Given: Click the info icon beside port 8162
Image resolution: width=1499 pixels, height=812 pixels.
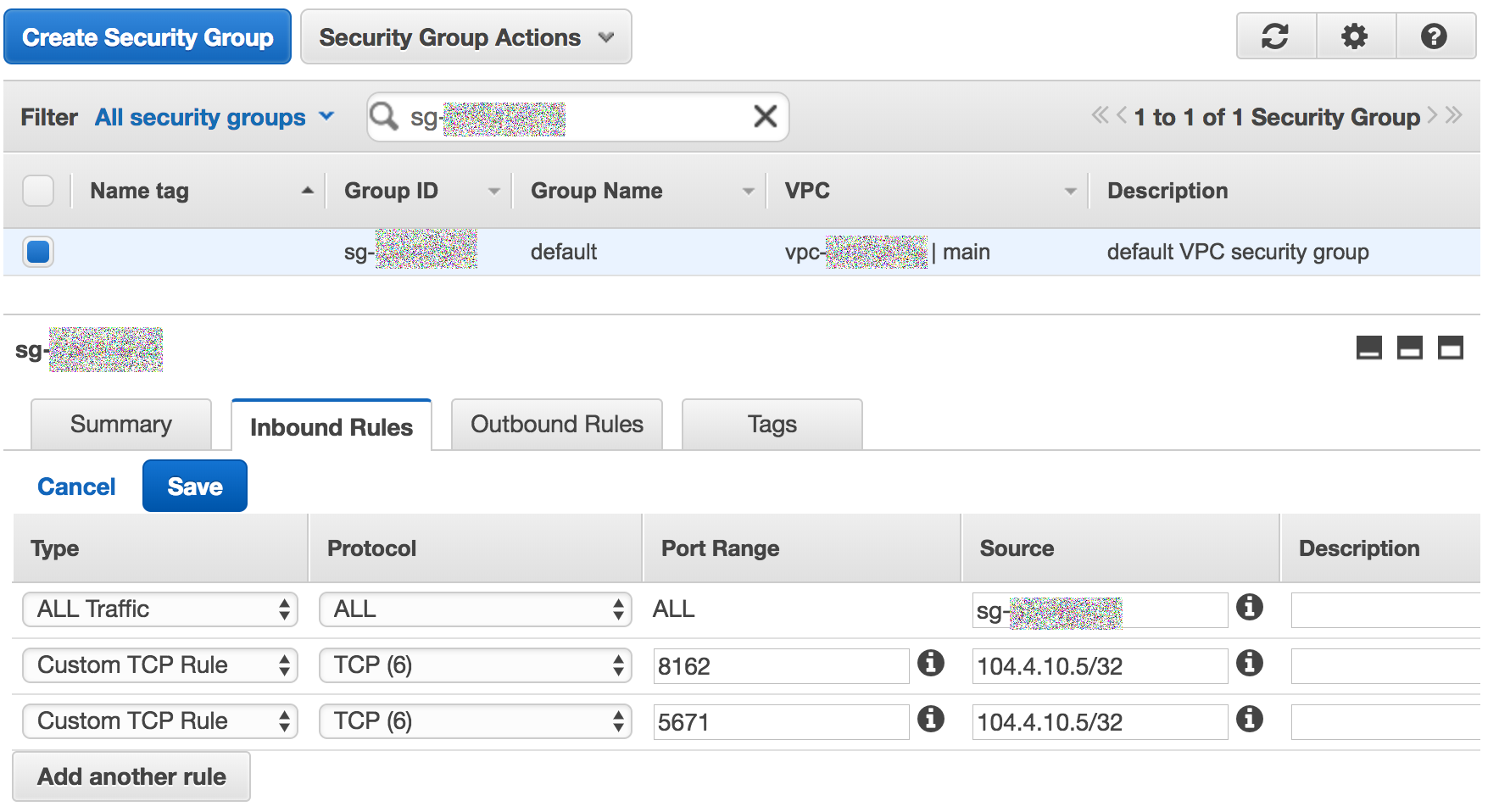Looking at the screenshot, I should [x=931, y=663].
